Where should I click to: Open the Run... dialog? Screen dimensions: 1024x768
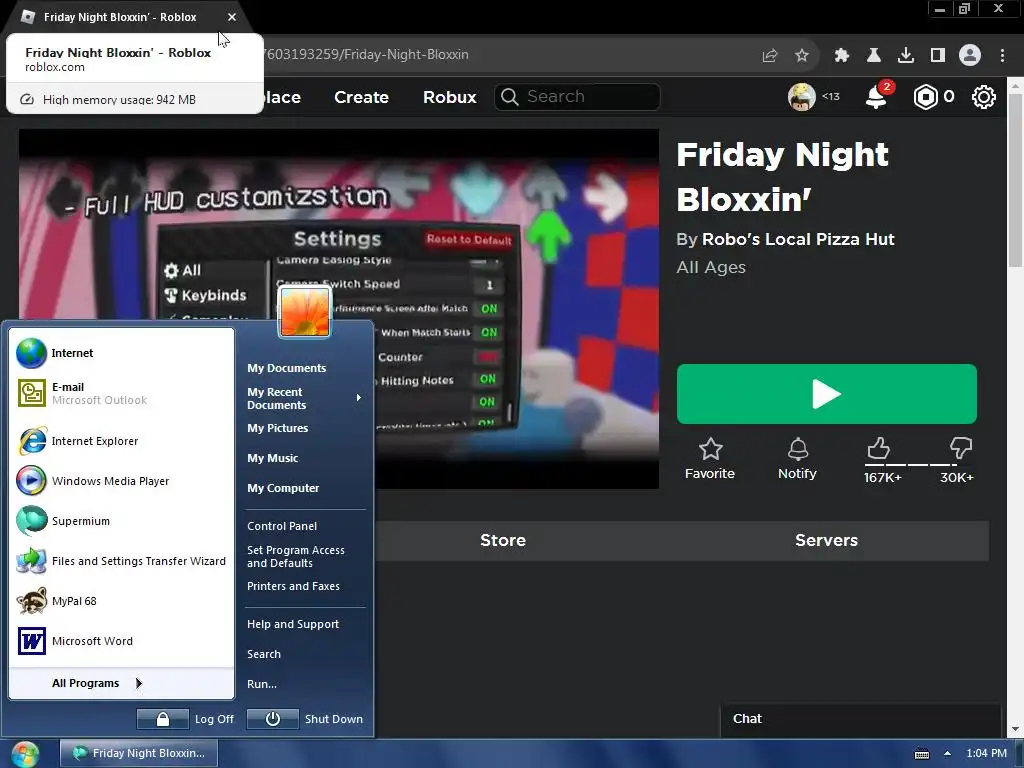click(x=262, y=684)
